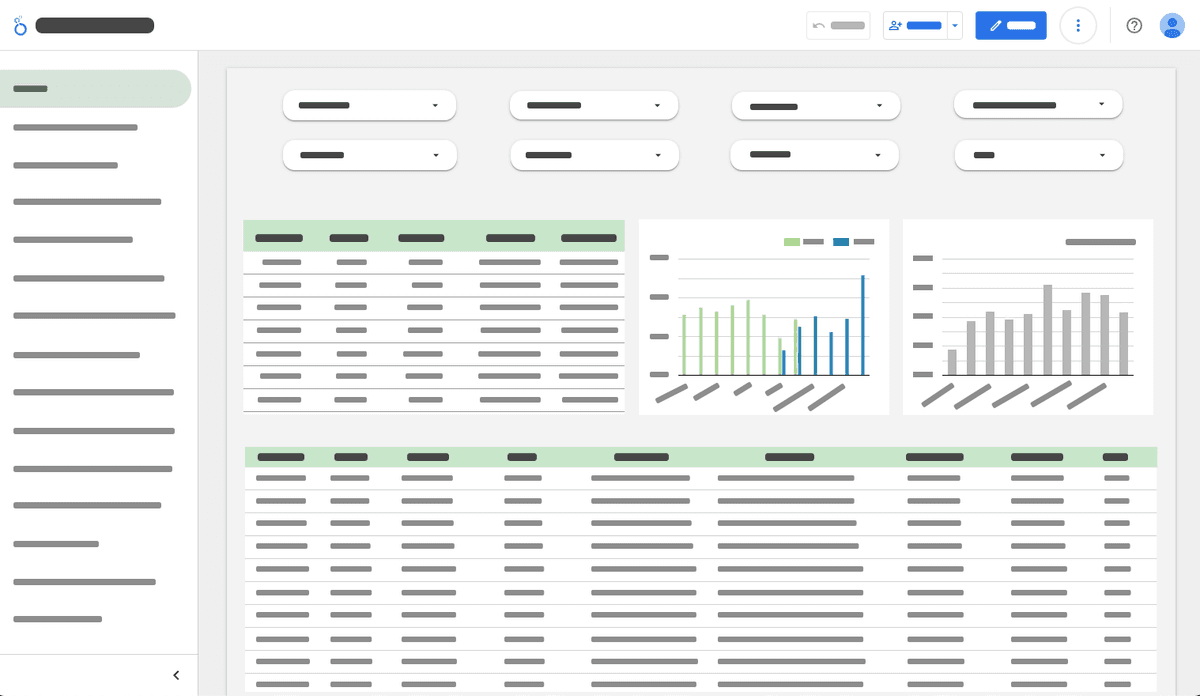Click the user account avatar
Screen dimensions: 1200x696
coord(1172,26)
